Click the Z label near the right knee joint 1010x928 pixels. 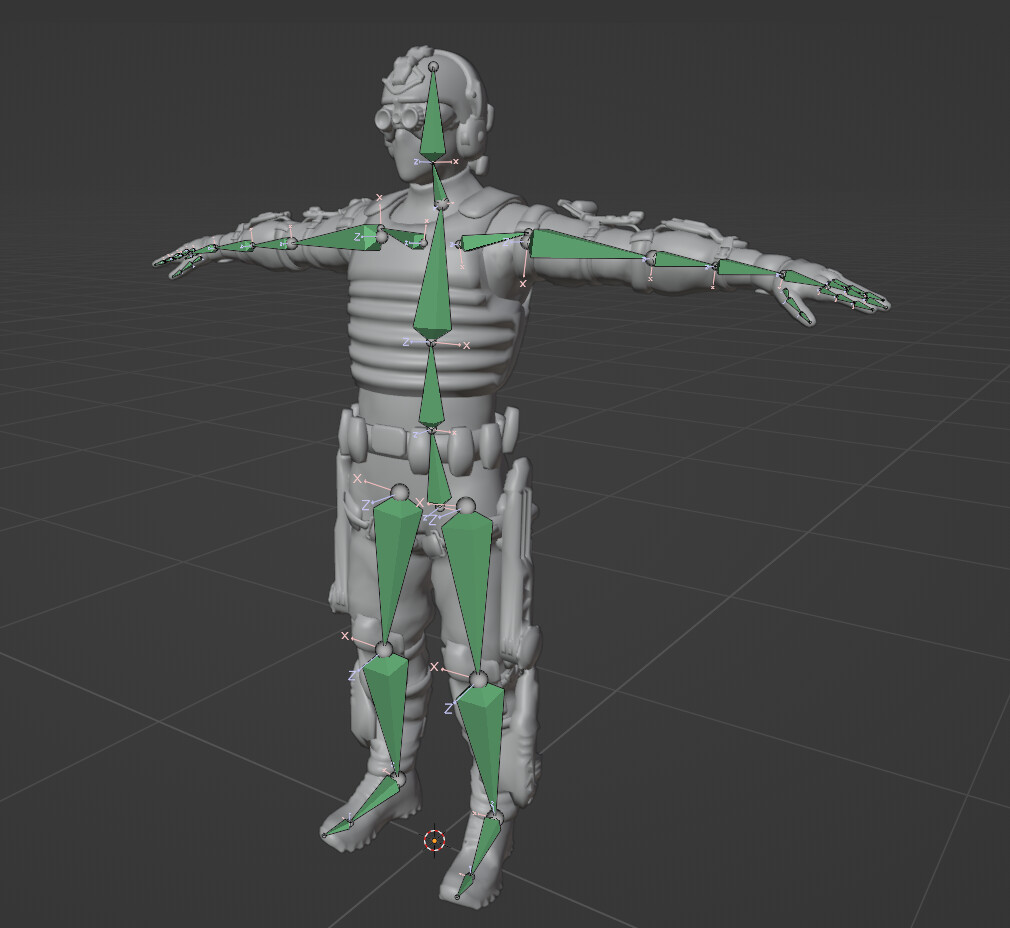[450, 710]
